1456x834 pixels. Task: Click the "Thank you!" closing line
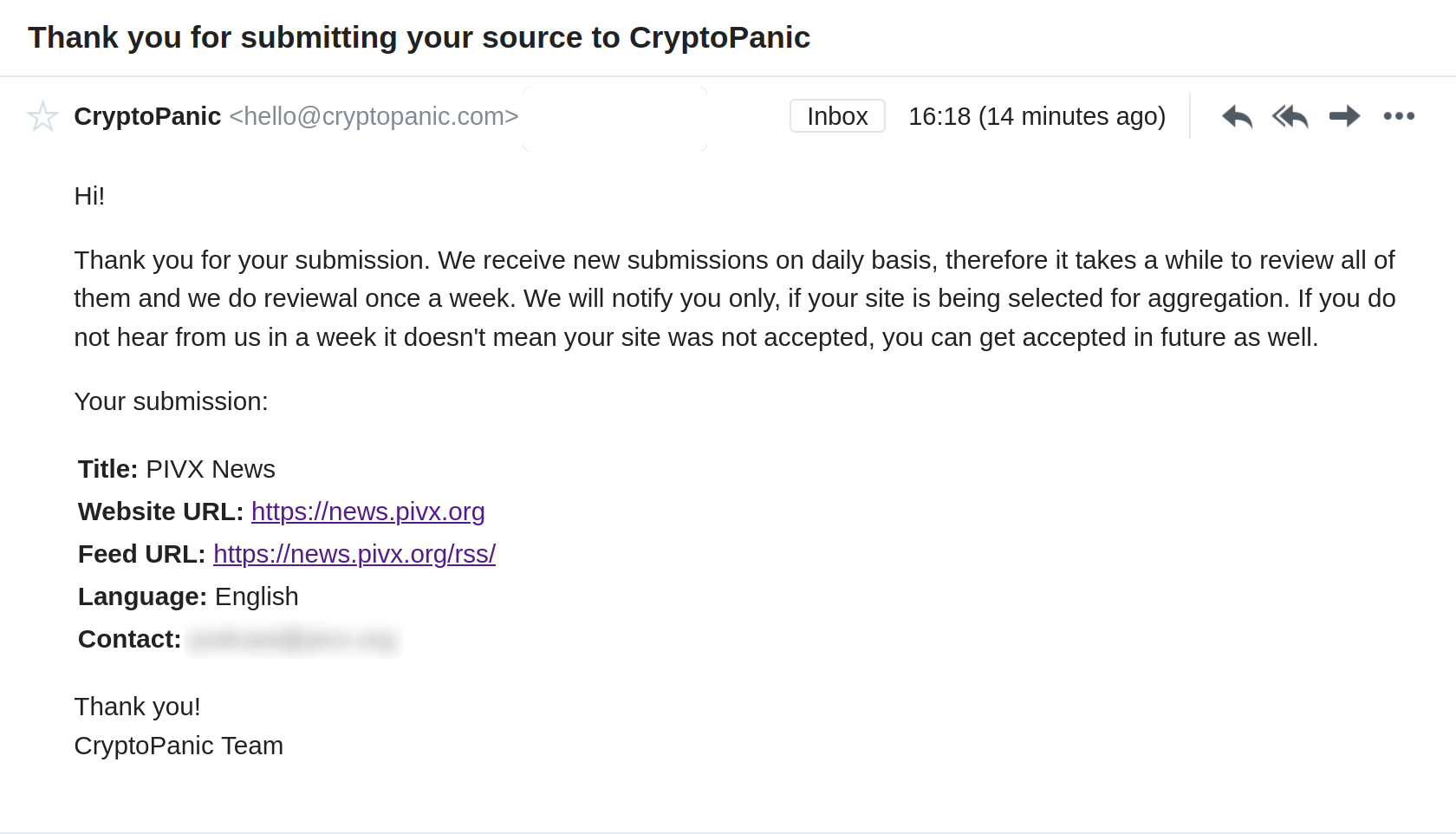(138, 707)
